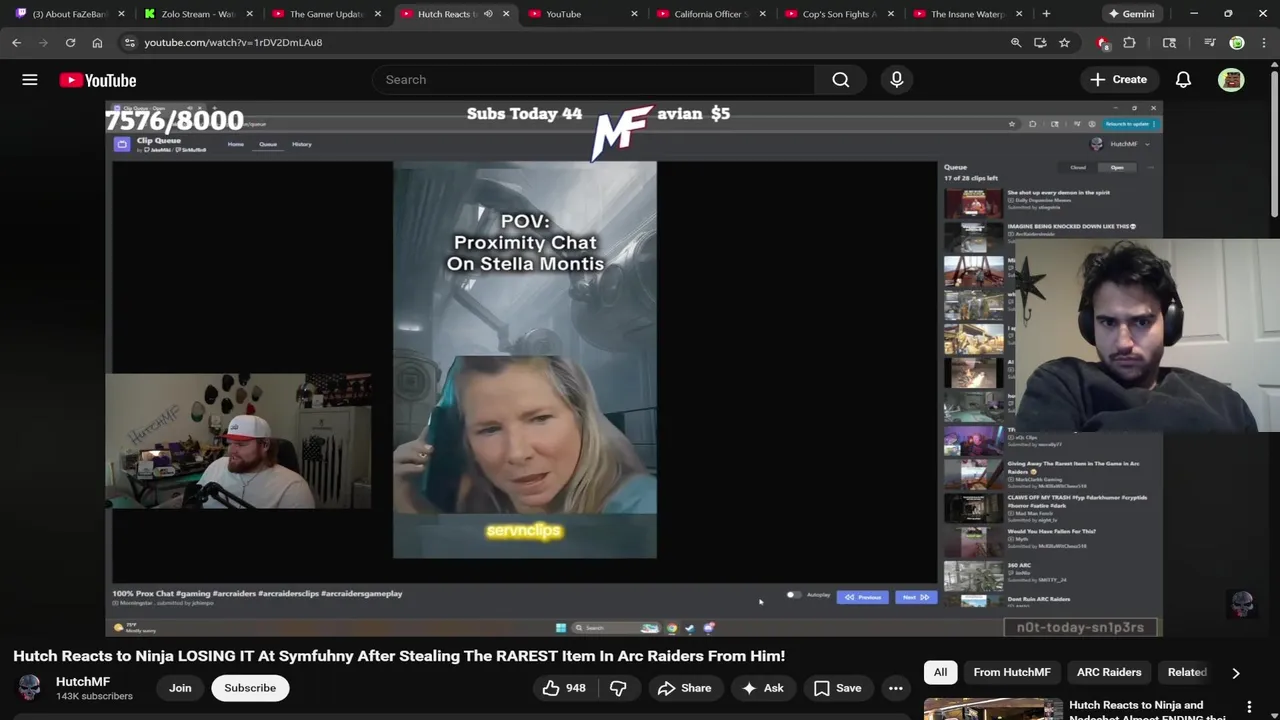Open more actions ellipsis under the video
Screen dimensions: 1280x720
coord(896,688)
